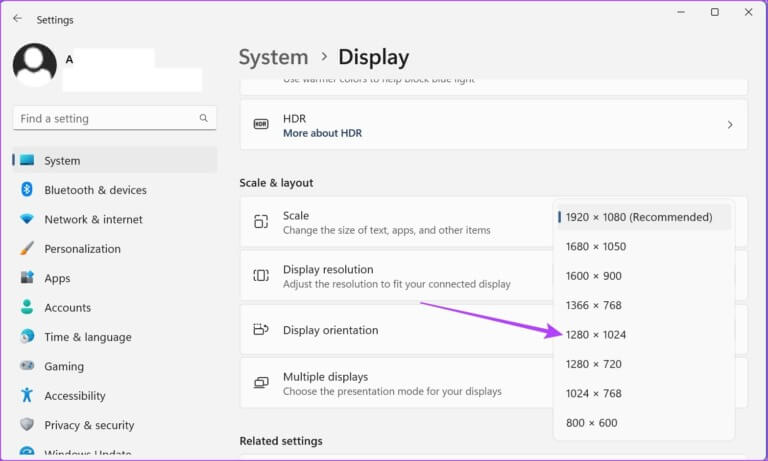Choose 1920 × 1080 (Recommended) resolution

click(x=639, y=217)
